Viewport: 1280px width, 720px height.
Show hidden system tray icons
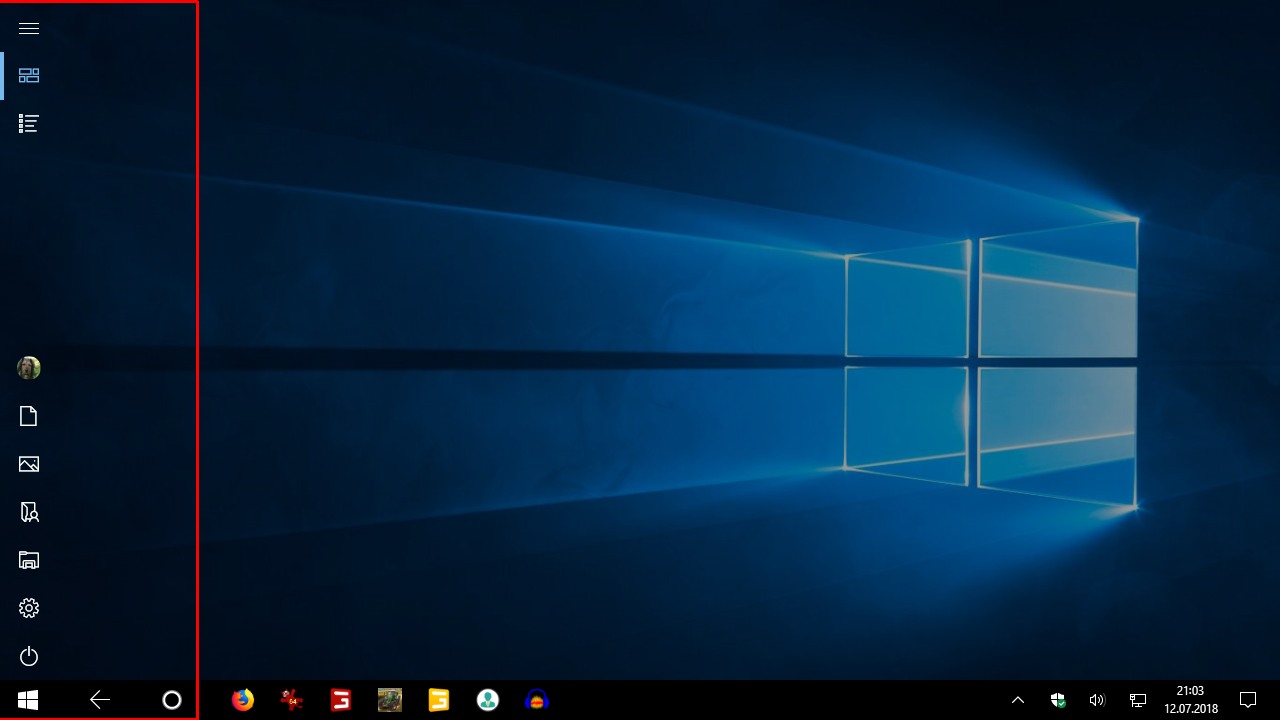pyautogui.click(x=1018, y=700)
